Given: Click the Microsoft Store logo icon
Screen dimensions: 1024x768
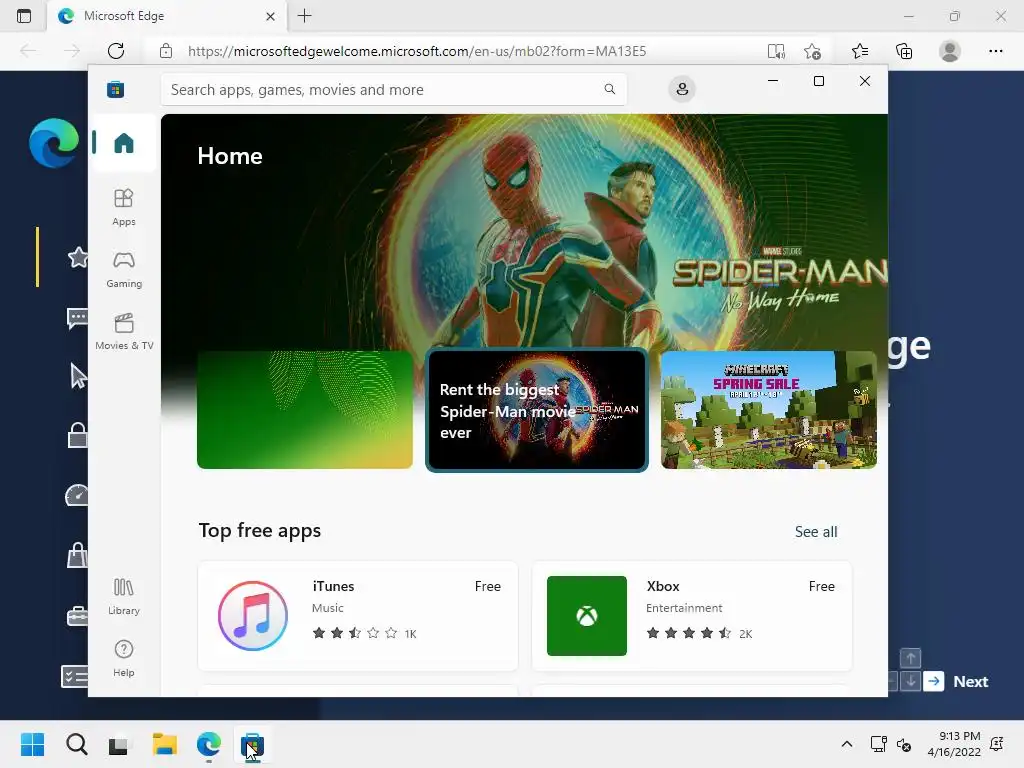Looking at the screenshot, I should coord(116,89).
